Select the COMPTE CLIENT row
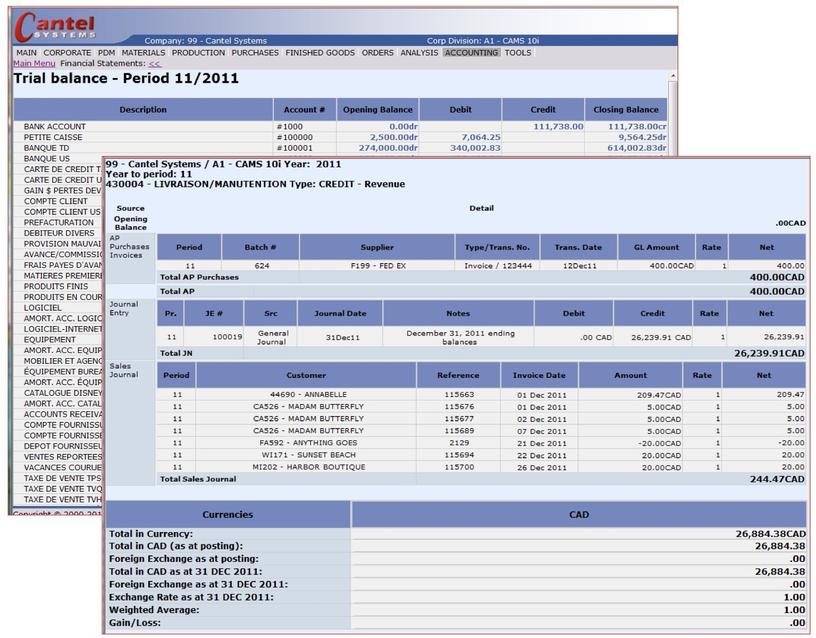Viewport: 816px width, 638px height. pyautogui.click(x=56, y=201)
